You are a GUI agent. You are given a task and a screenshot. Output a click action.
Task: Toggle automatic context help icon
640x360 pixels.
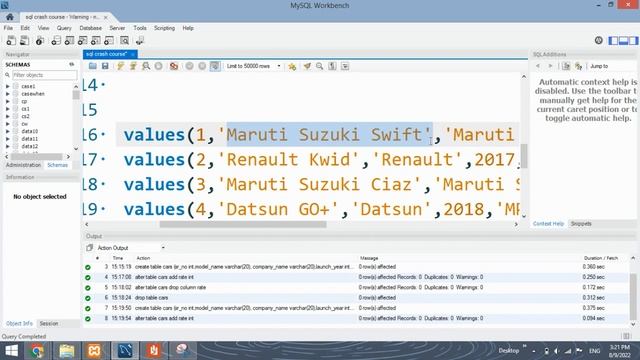click(578, 66)
